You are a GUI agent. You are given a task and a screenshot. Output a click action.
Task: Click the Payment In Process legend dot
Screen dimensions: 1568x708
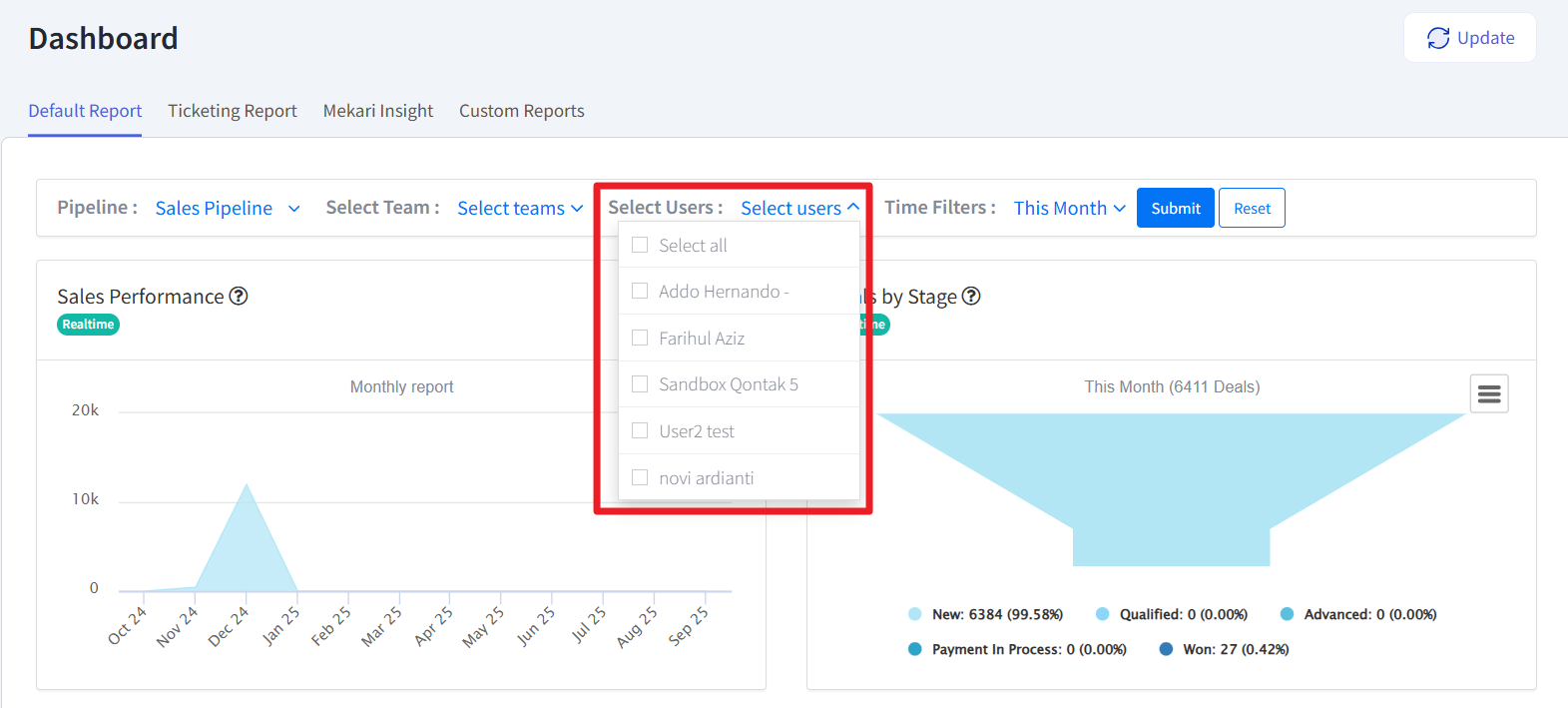[x=915, y=649]
